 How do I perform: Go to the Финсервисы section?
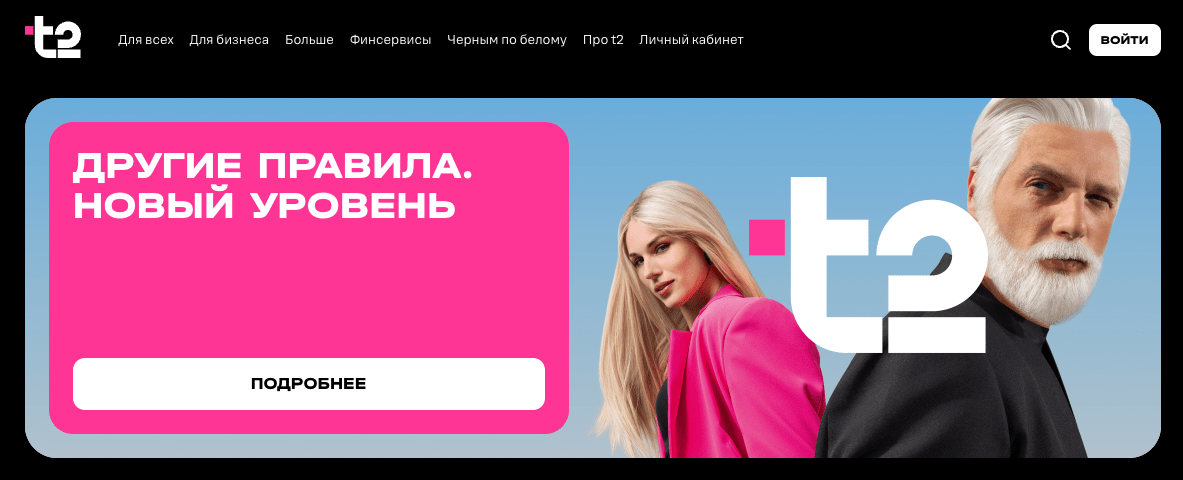(x=390, y=40)
